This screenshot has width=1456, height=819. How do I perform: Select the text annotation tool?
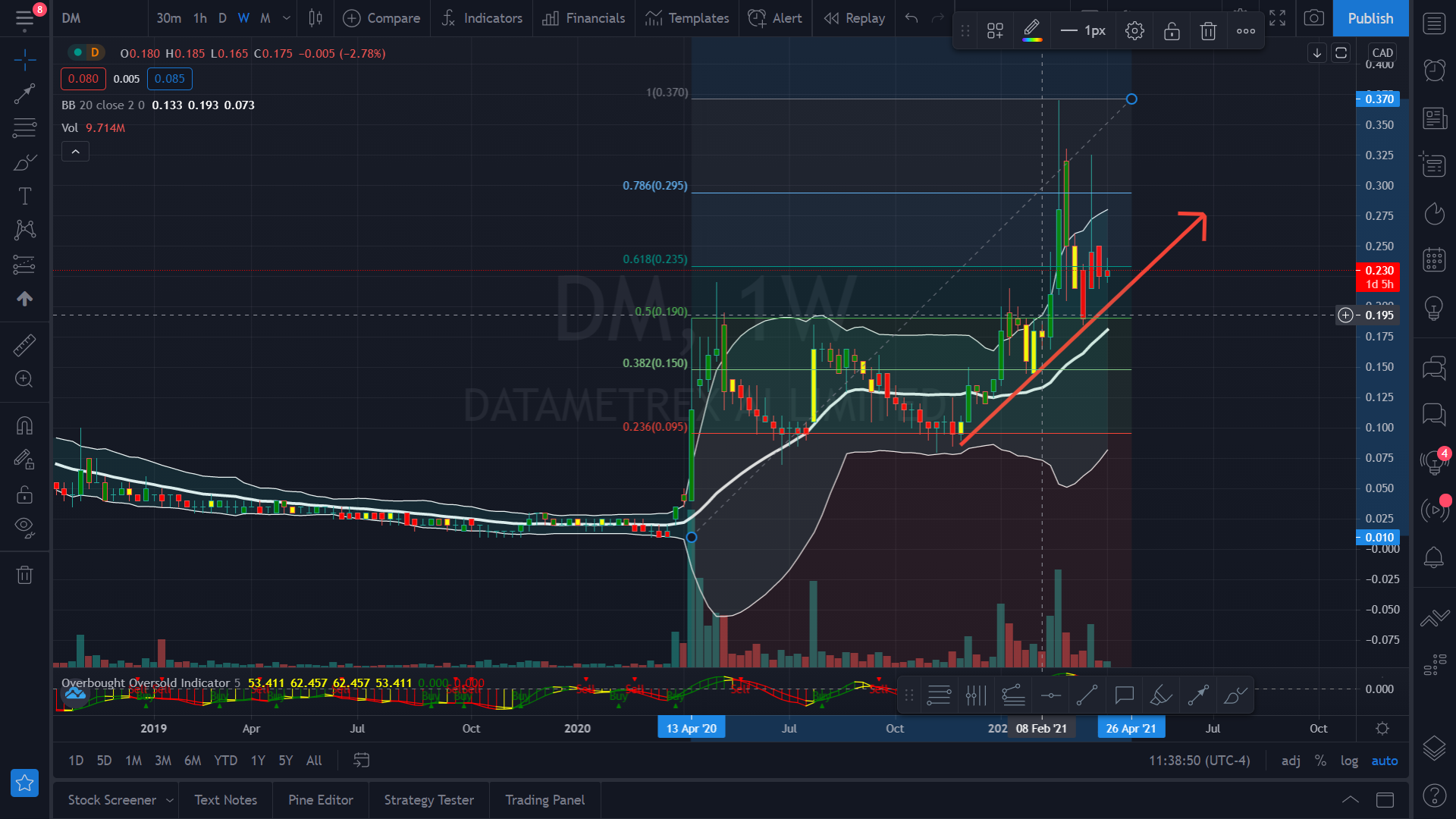tap(24, 196)
